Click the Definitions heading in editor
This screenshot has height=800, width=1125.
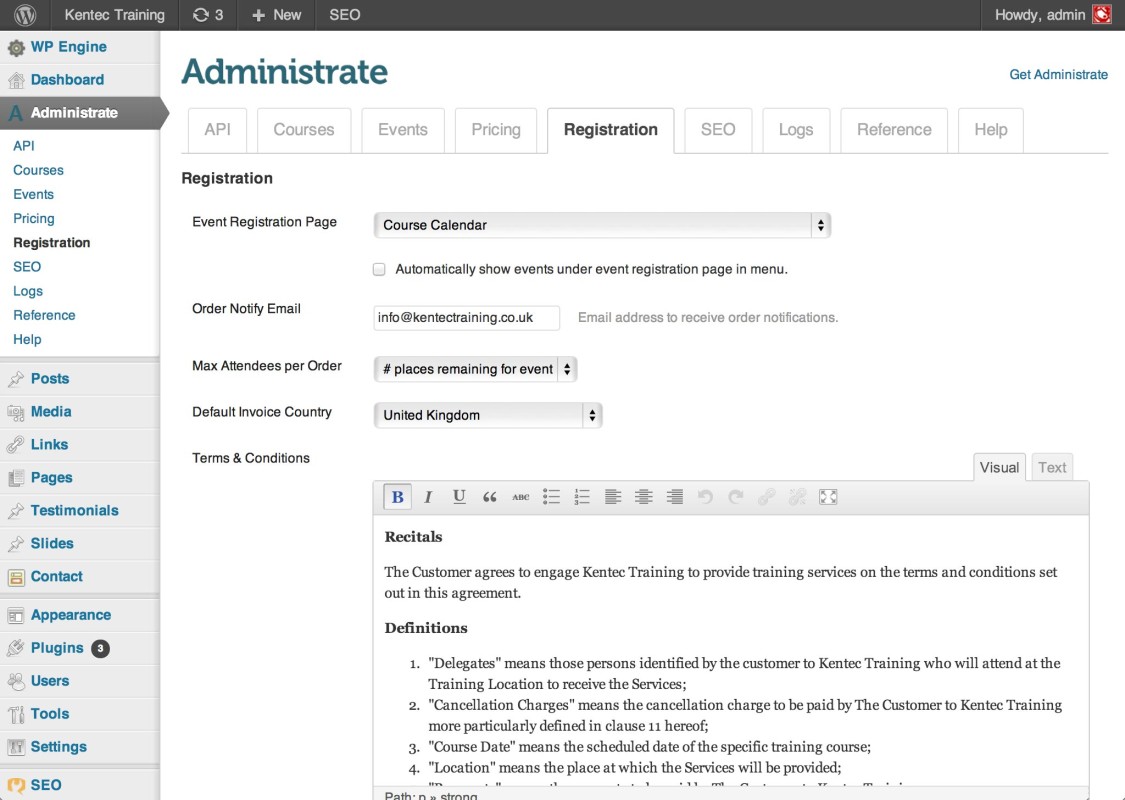[425, 628]
